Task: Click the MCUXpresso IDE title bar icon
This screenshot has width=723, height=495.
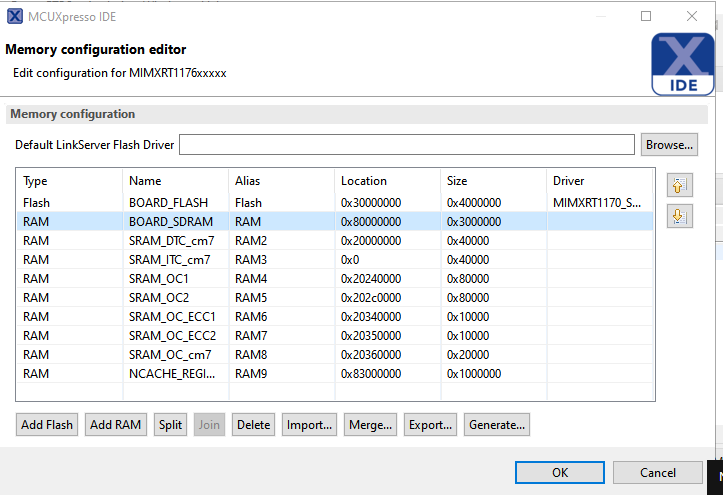Action: coord(15,16)
